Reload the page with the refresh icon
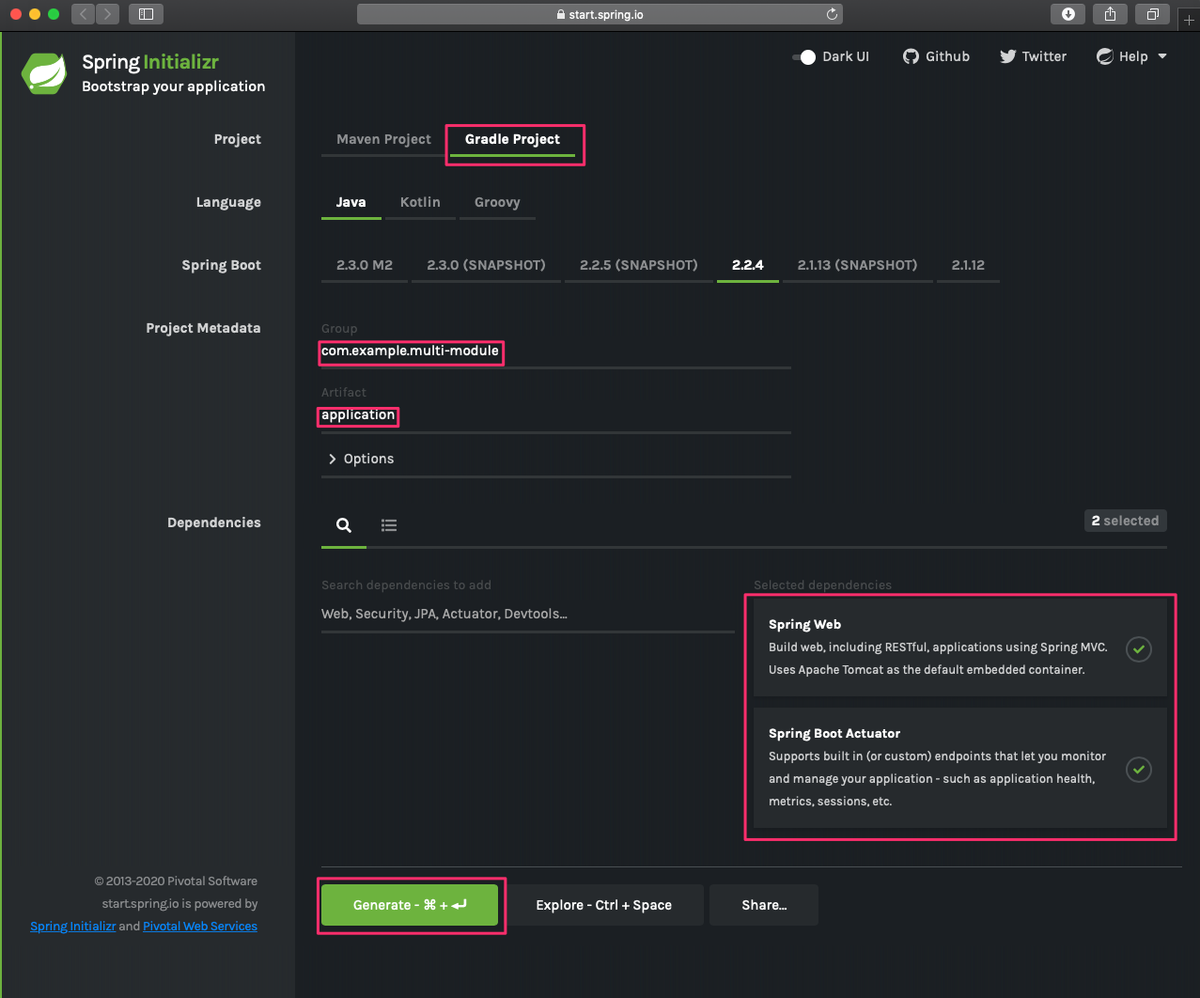1200x998 pixels. pyautogui.click(x=831, y=14)
